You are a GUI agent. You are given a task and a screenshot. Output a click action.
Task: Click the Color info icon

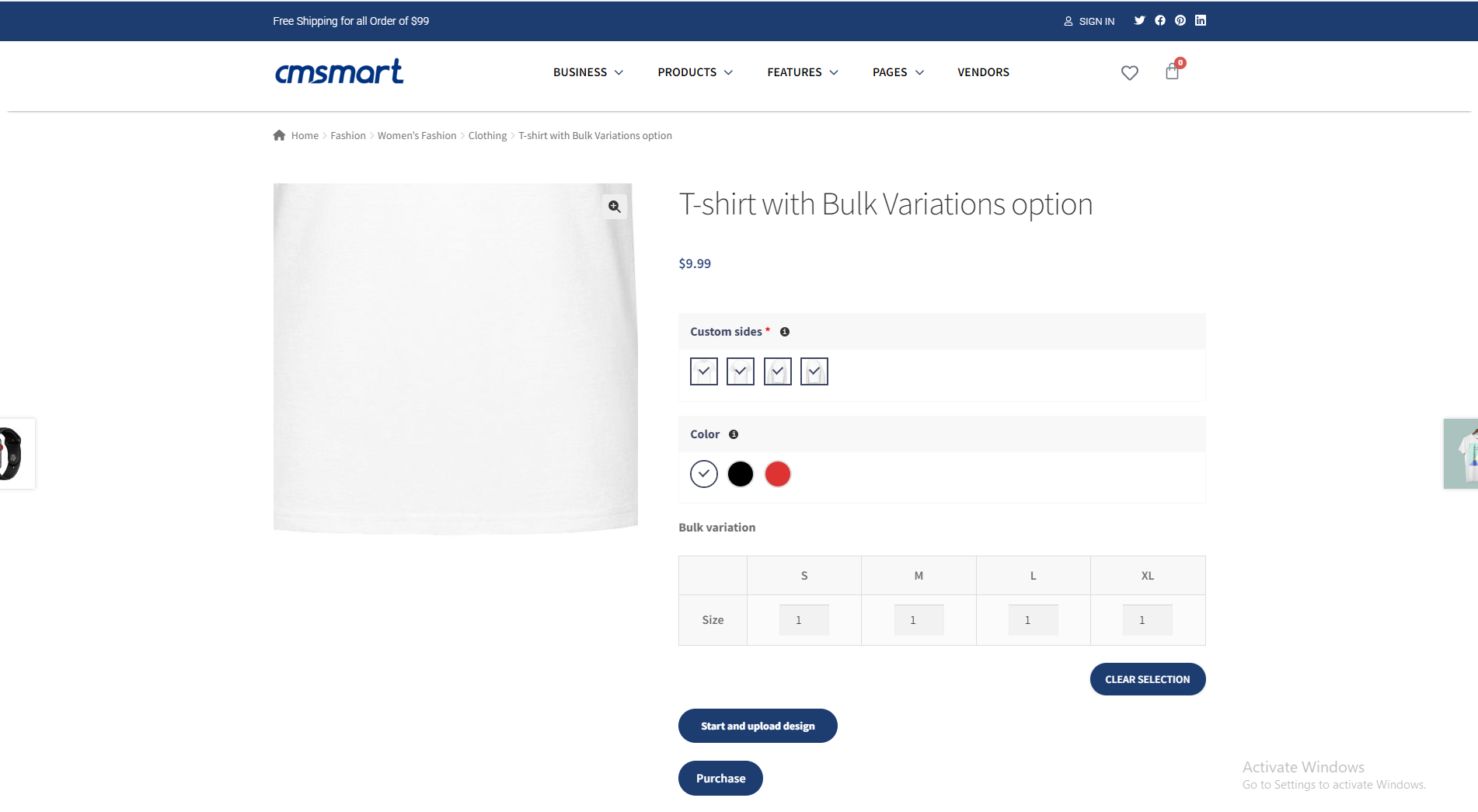click(734, 434)
